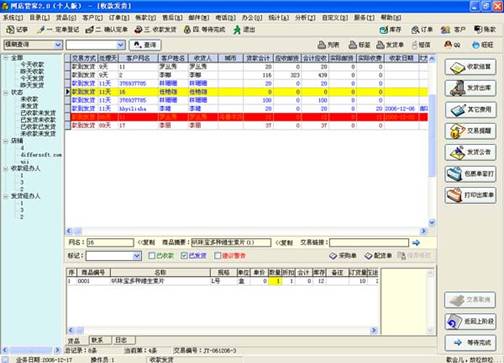Open the 客户 customers toolbar icon

point(453,30)
